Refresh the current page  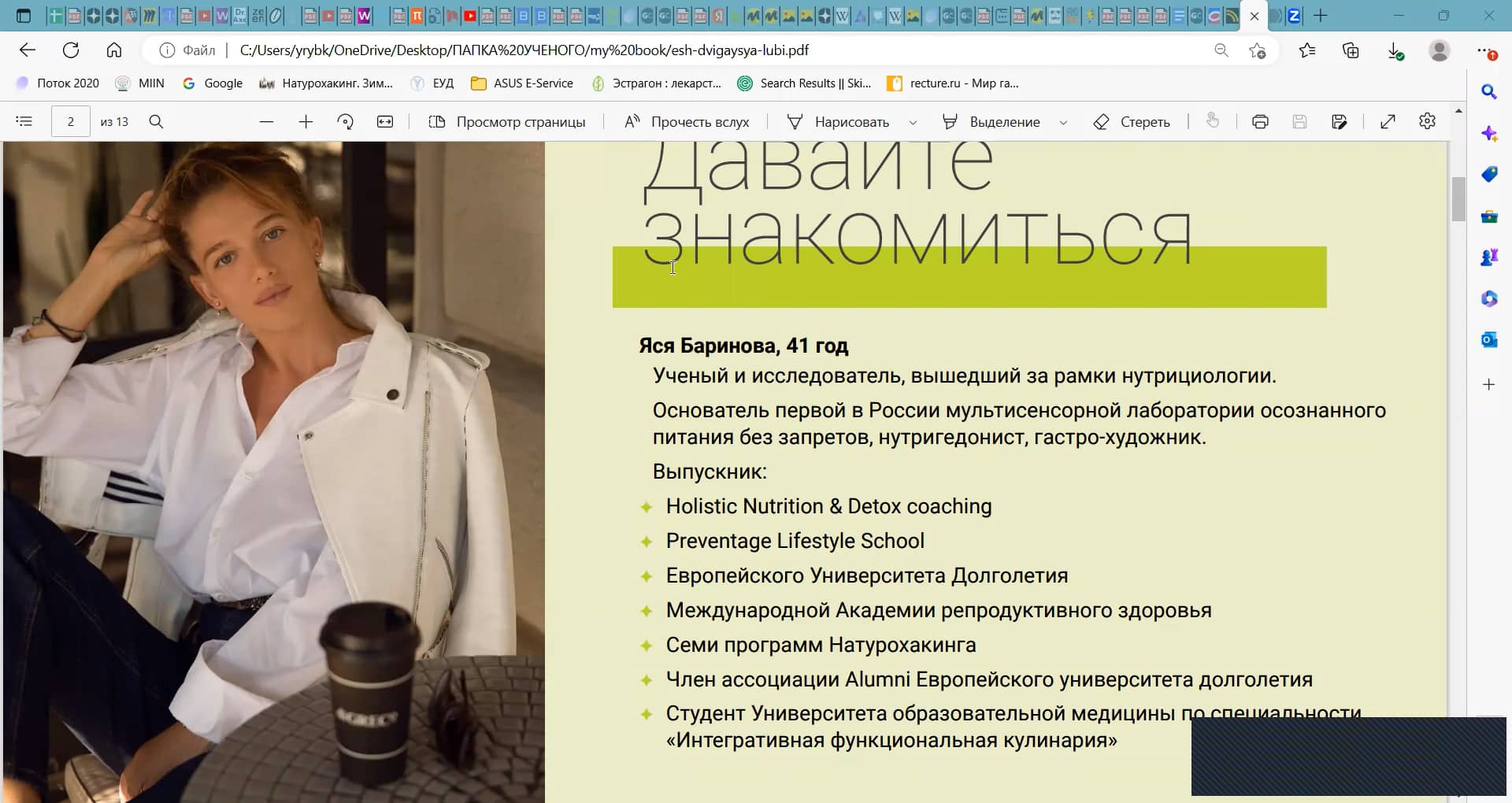click(71, 50)
